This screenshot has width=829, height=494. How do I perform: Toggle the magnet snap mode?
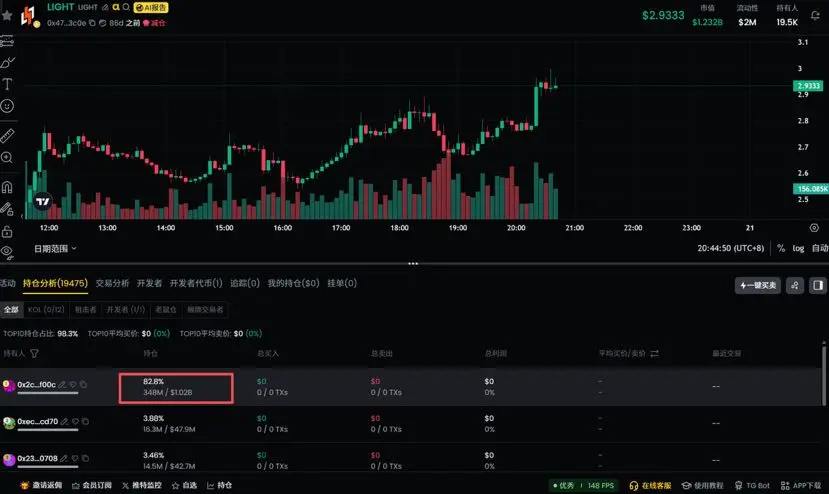pyautogui.click(x=7, y=187)
